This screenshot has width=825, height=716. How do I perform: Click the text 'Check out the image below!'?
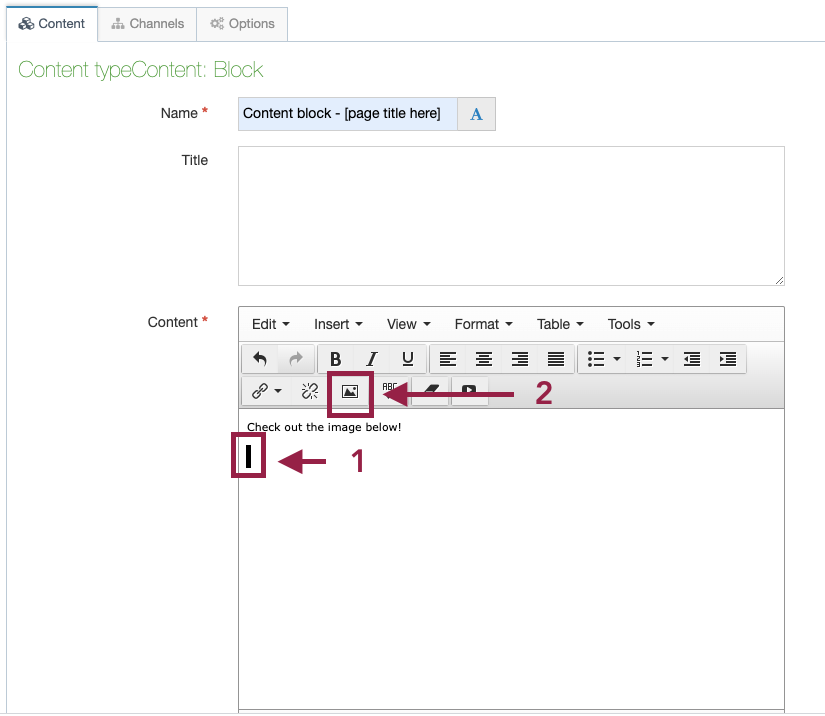point(324,427)
